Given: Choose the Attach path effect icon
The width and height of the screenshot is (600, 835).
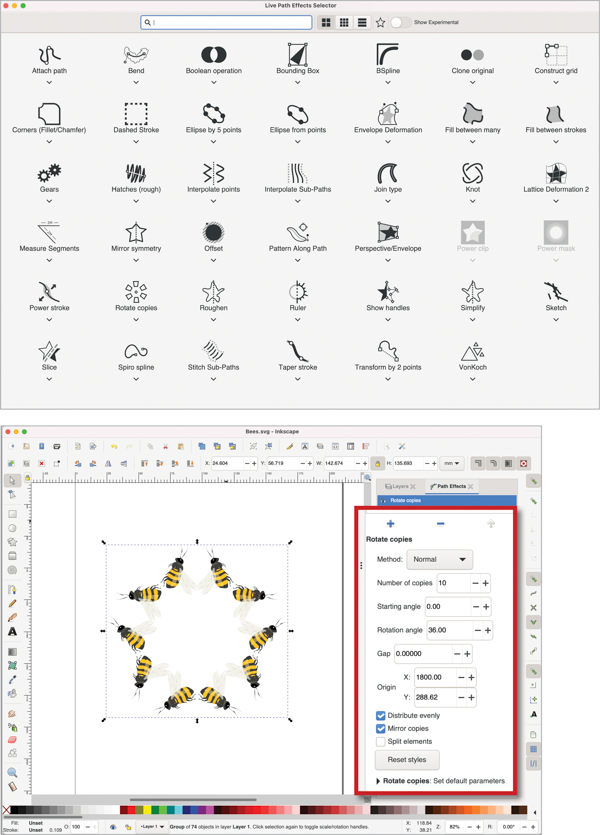Looking at the screenshot, I should pyautogui.click(x=49, y=54).
